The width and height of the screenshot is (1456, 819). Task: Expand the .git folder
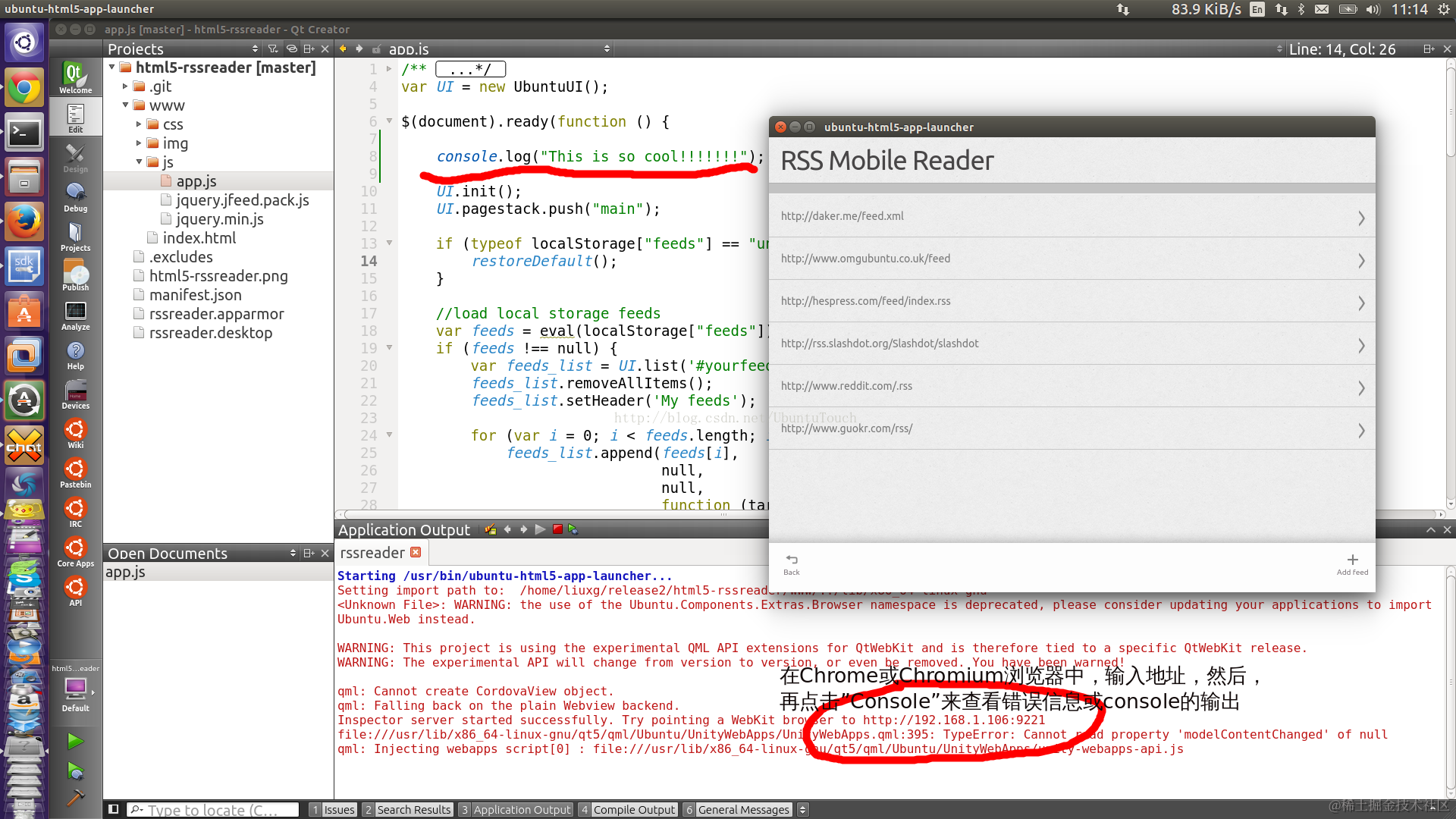(125, 86)
